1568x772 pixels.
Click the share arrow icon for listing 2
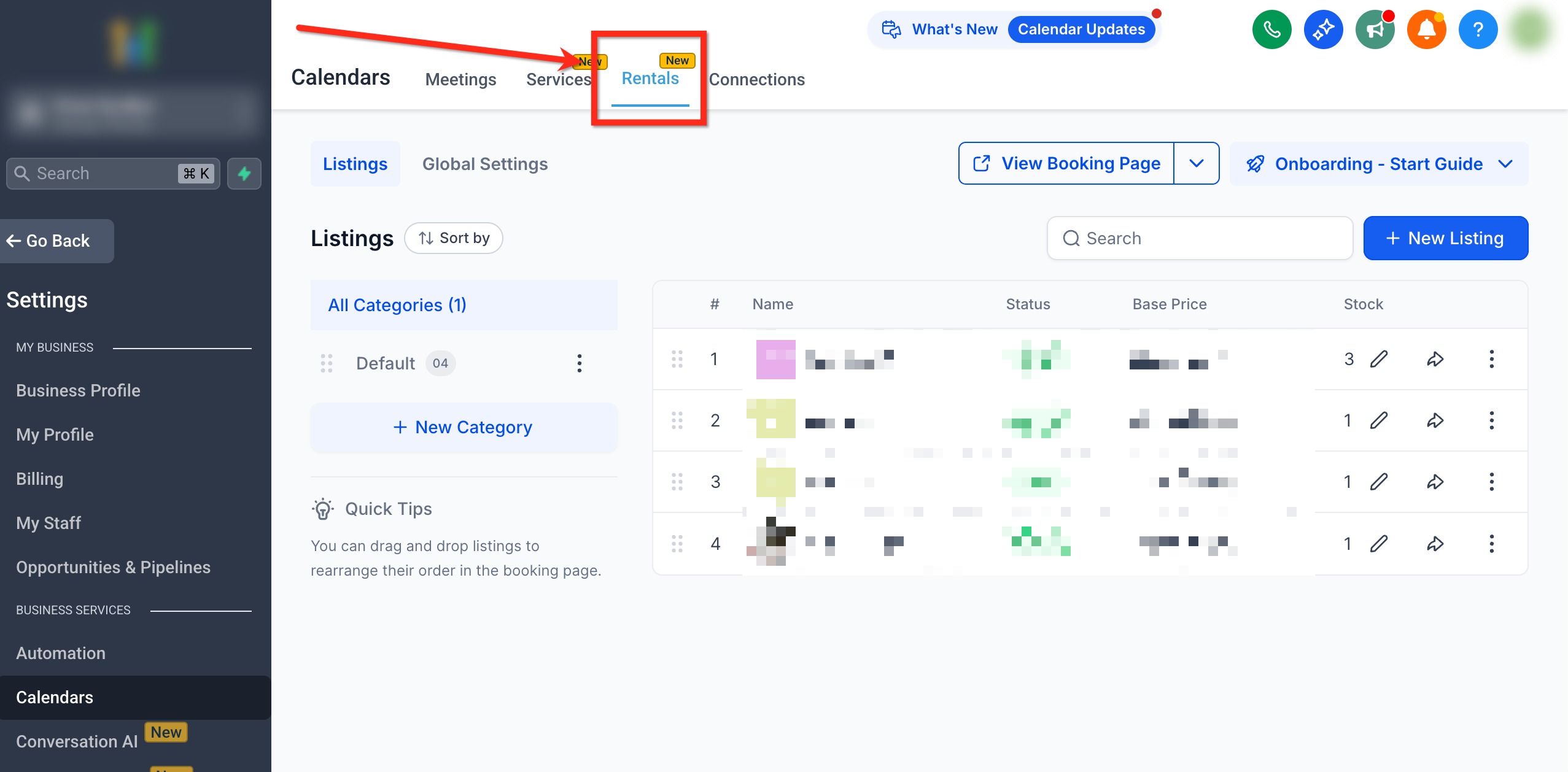point(1435,421)
